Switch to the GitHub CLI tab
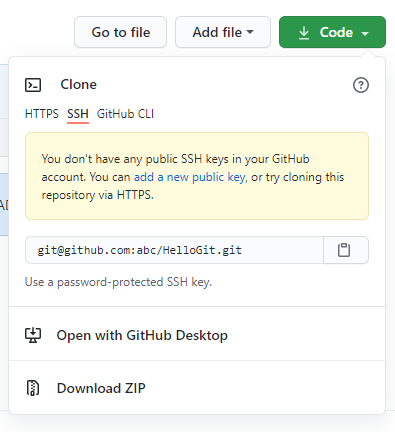Viewport: 395px width, 432px height. coord(125,114)
